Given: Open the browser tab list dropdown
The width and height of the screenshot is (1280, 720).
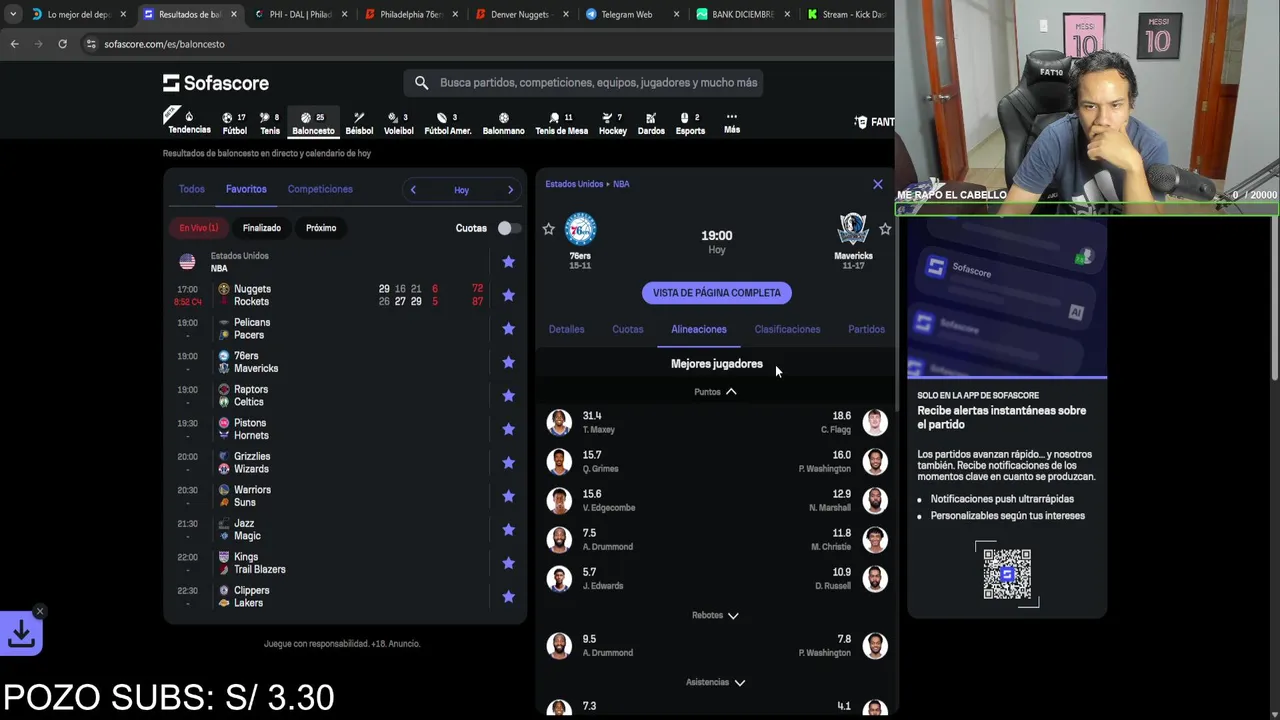Looking at the screenshot, I should coord(13,14).
